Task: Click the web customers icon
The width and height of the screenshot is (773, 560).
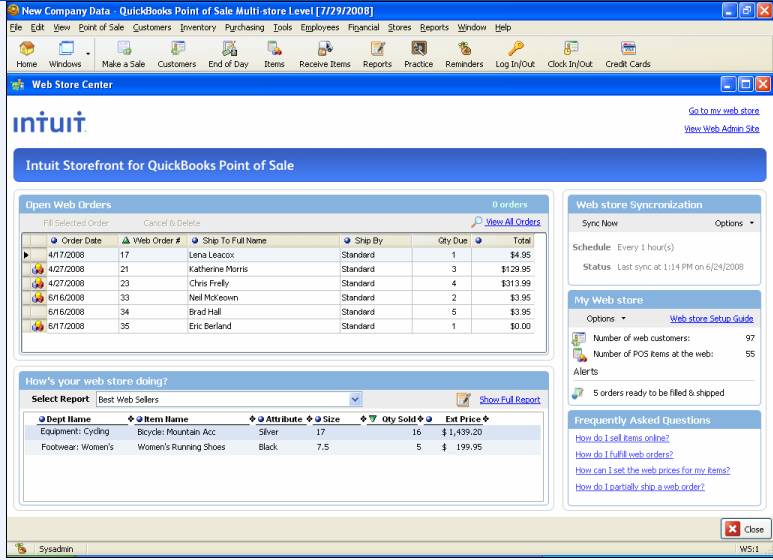Action: tap(579, 338)
